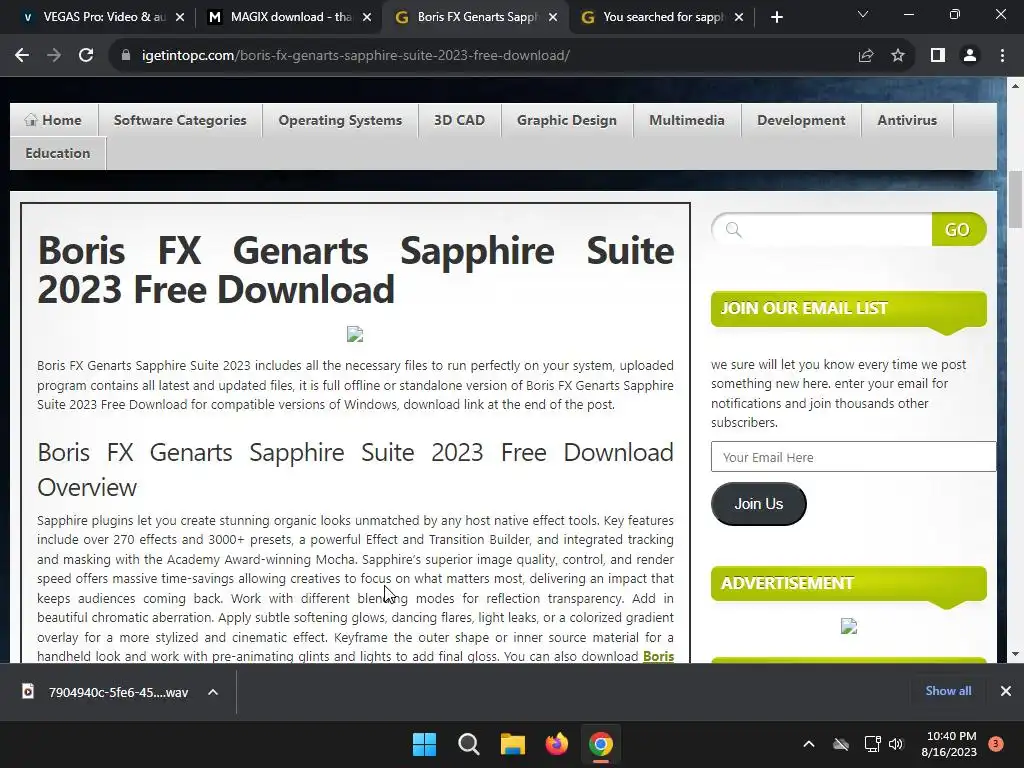Open Software Categories menu
The image size is (1024, 768).
click(x=180, y=120)
